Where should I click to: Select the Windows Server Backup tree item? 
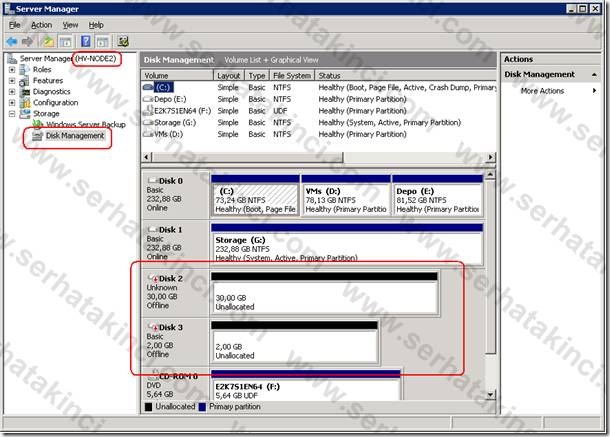tap(86, 125)
